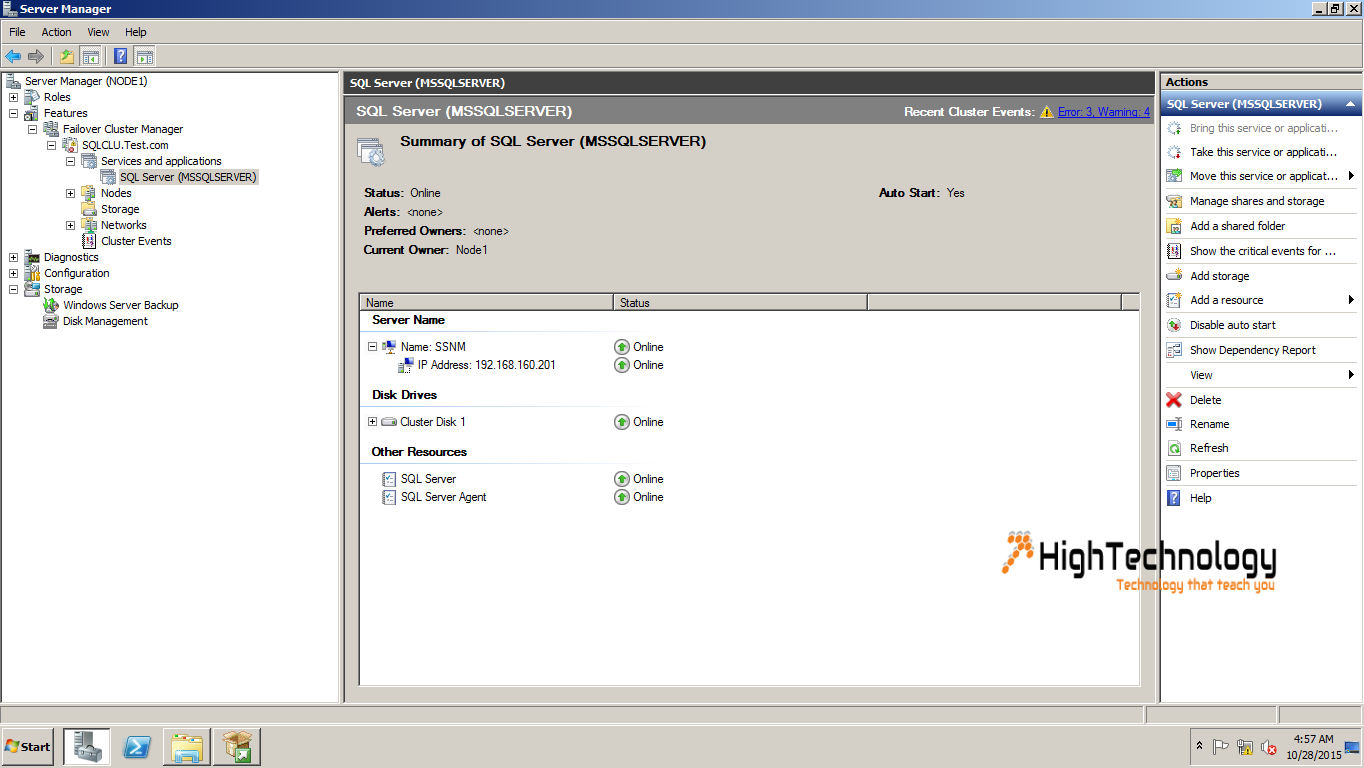
Task: Select IP Address: 192.168.160.201 row
Action: click(x=486, y=365)
